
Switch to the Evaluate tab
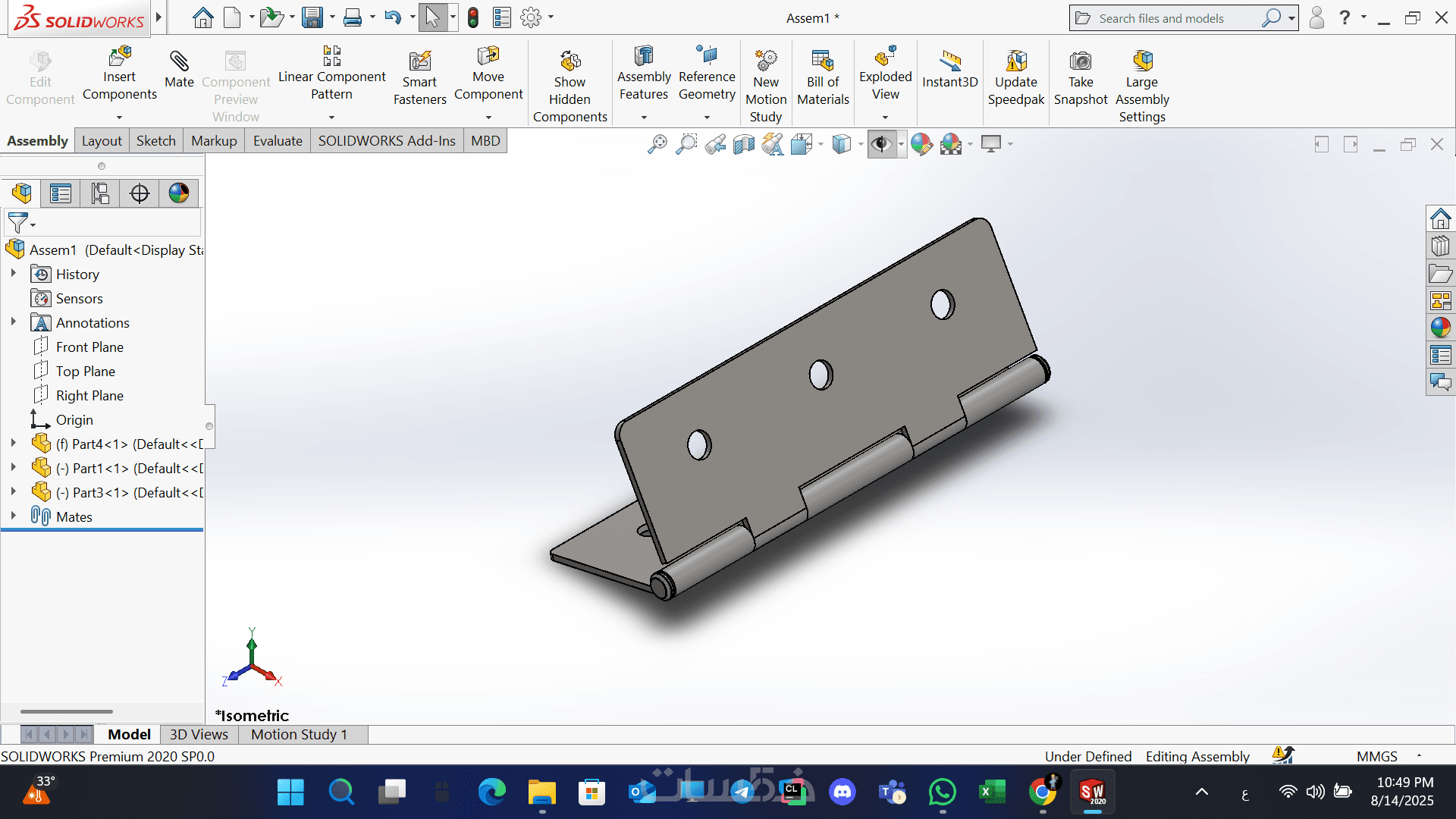click(277, 141)
